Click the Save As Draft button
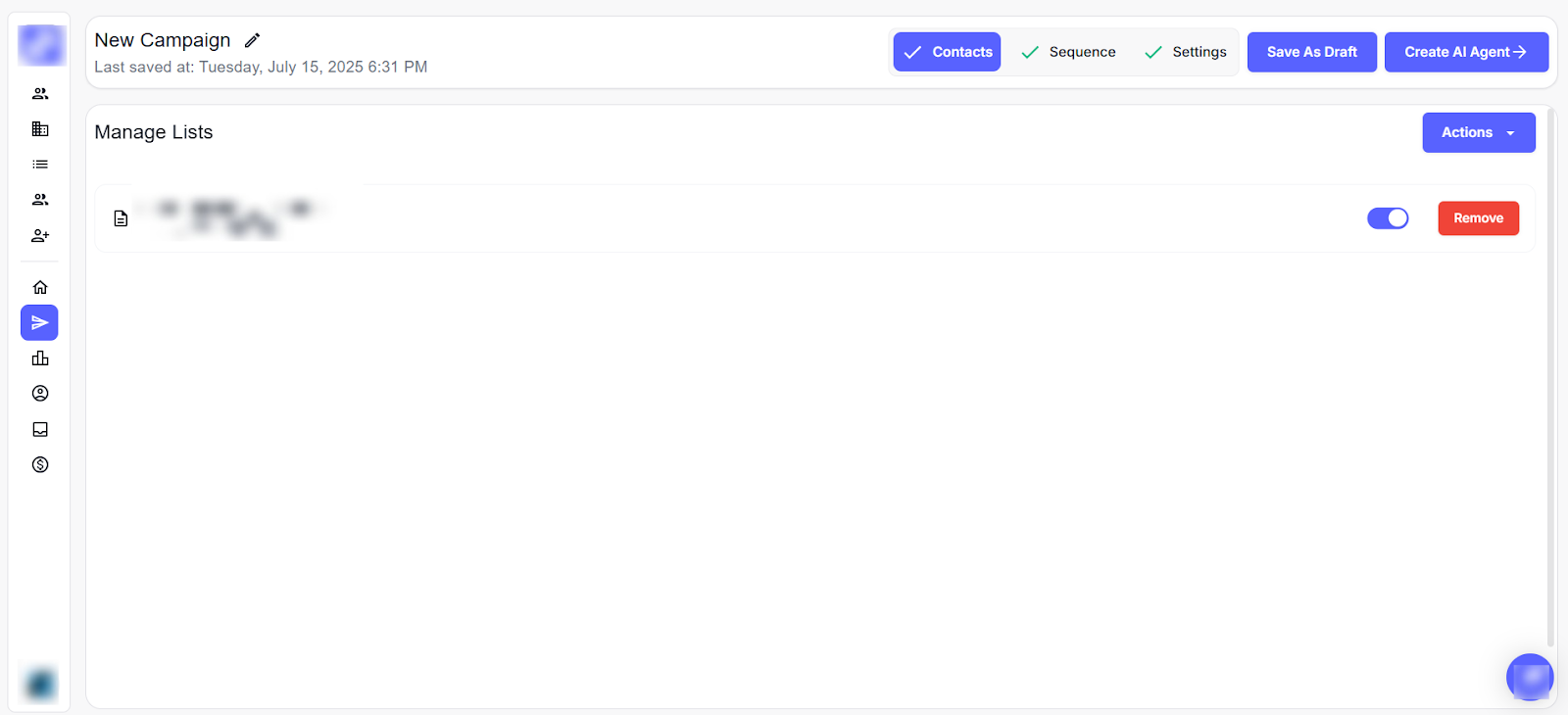1568x715 pixels. [x=1311, y=52]
